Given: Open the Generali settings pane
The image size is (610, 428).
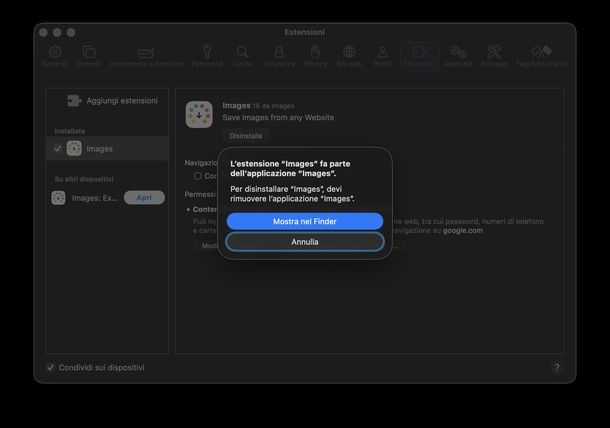Looking at the screenshot, I should point(55,56).
